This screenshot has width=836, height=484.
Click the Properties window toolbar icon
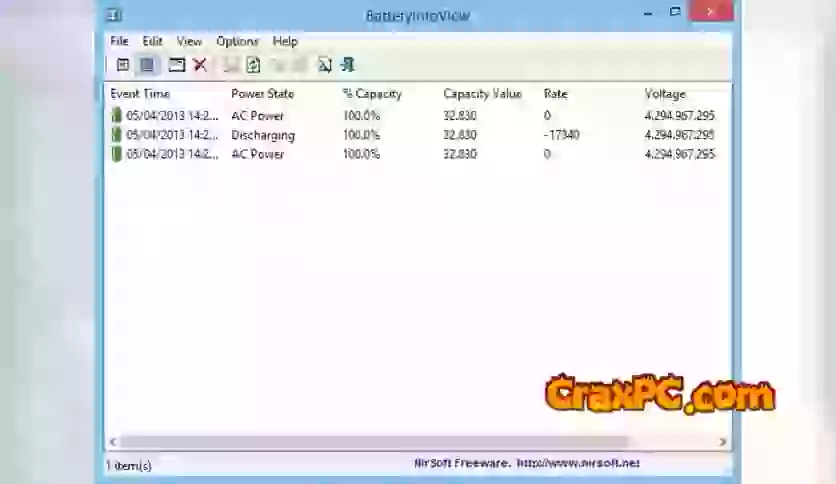click(x=176, y=65)
